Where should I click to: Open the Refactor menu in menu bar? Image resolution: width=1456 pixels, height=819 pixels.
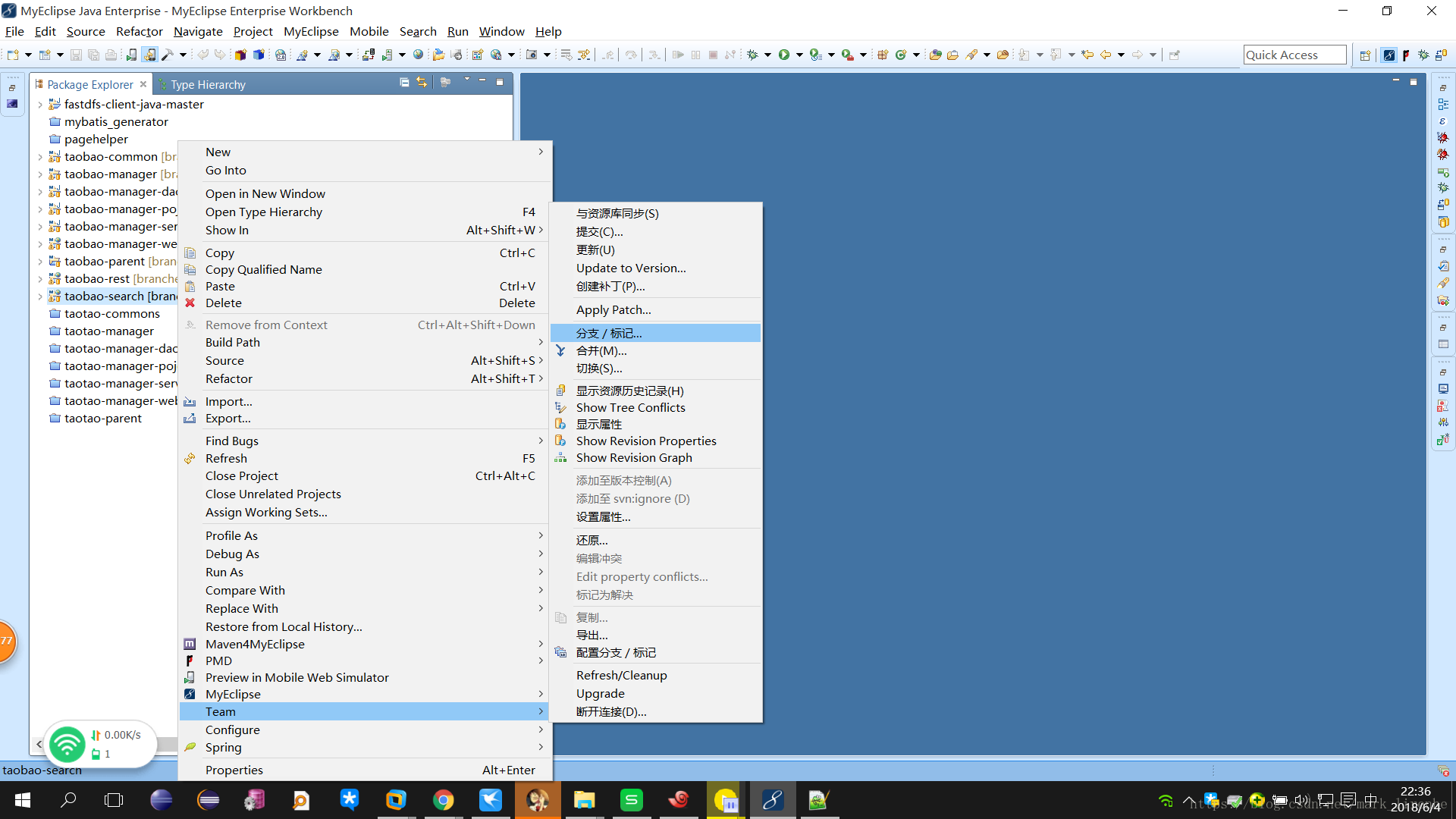(140, 31)
